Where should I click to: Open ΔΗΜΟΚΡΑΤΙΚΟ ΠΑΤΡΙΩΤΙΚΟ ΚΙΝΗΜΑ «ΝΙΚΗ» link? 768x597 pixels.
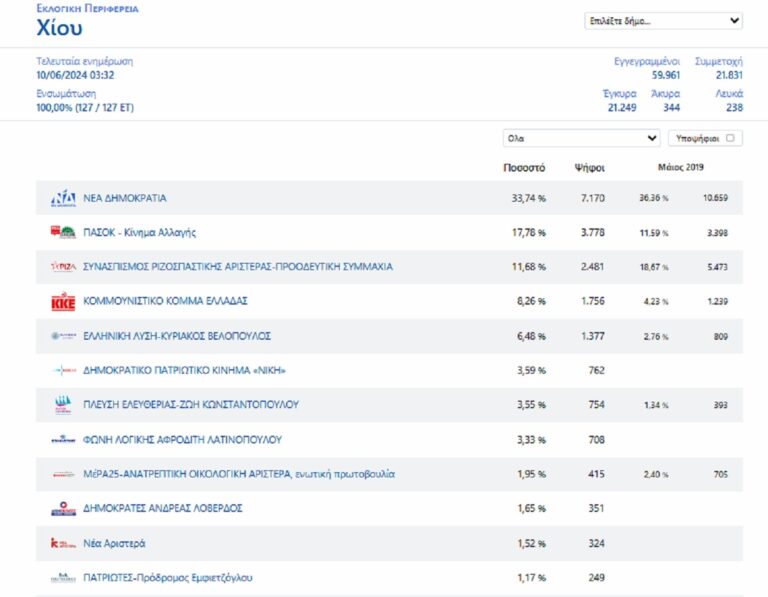tap(184, 370)
